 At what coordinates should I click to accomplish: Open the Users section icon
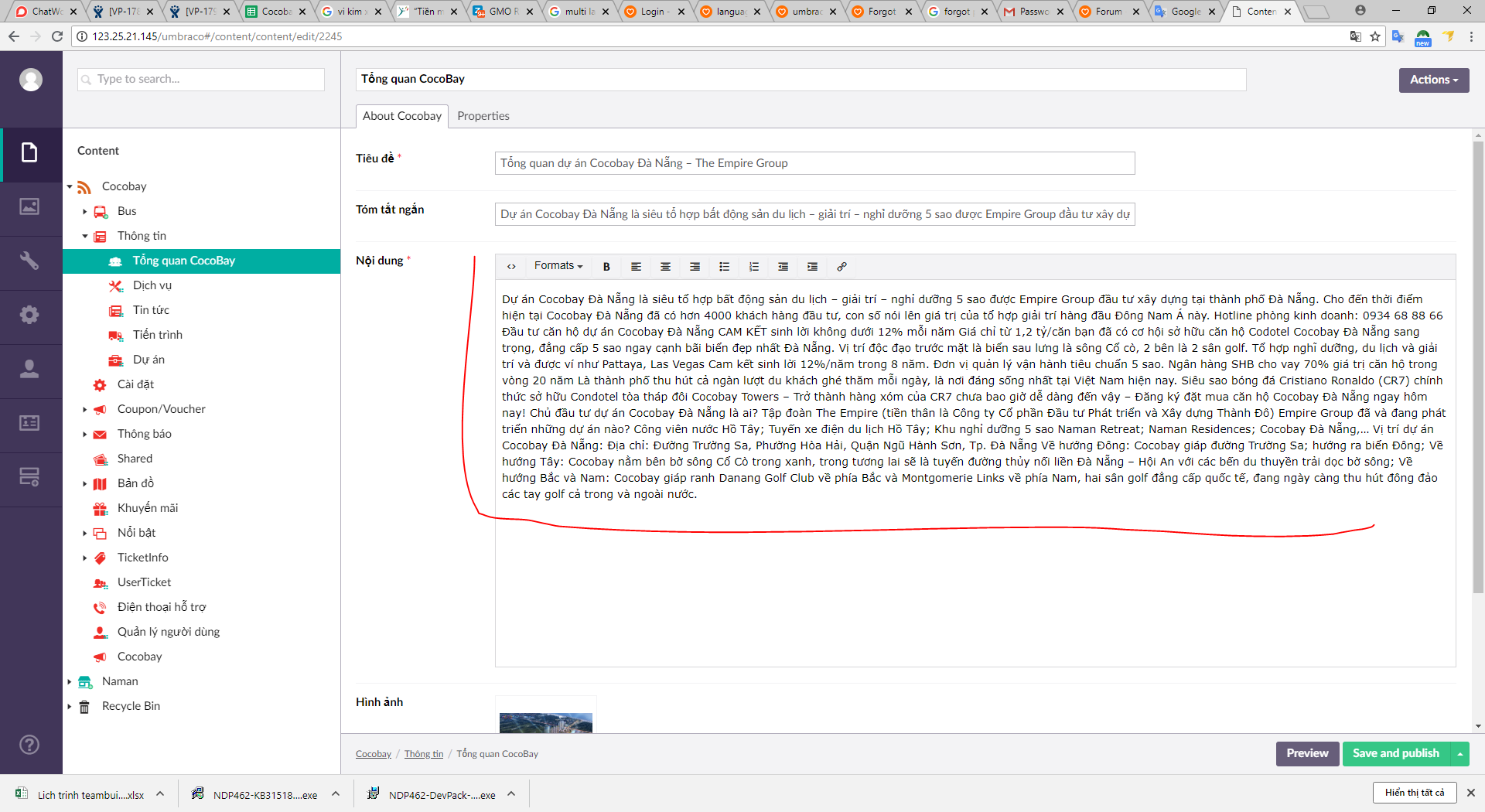pos(29,369)
